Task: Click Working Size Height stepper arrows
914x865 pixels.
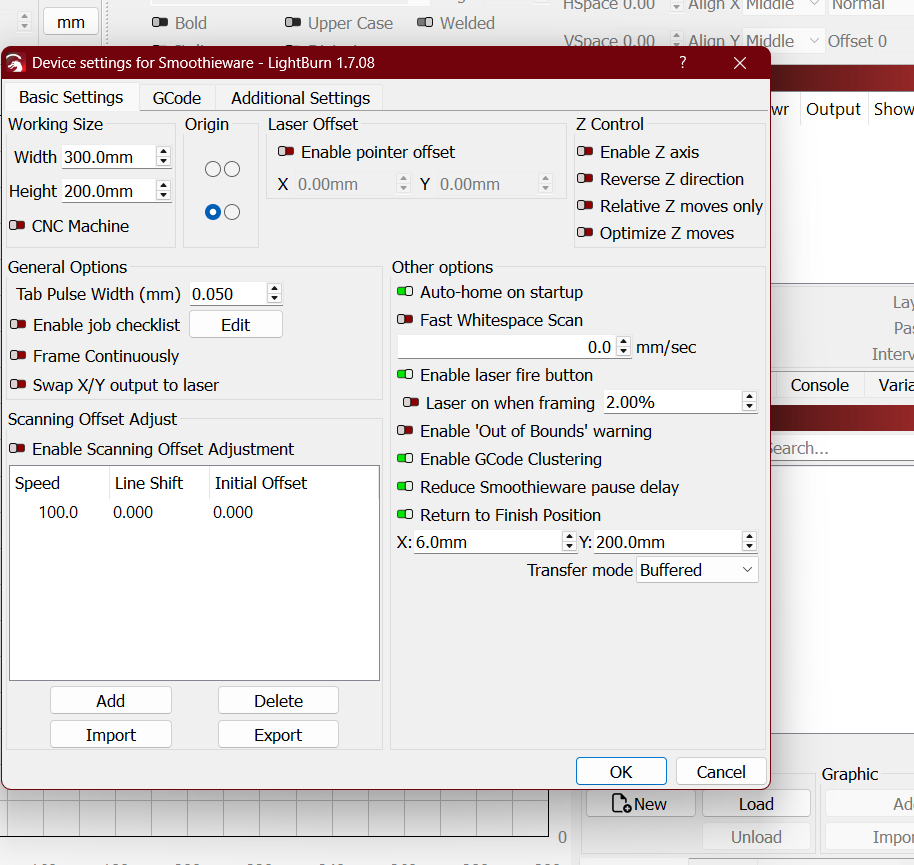Action: pyautogui.click(x=164, y=191)
